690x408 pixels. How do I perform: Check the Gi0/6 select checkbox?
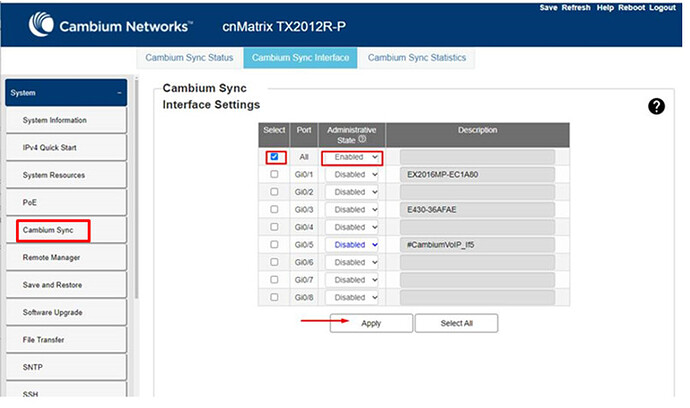(x=274, y=262)
